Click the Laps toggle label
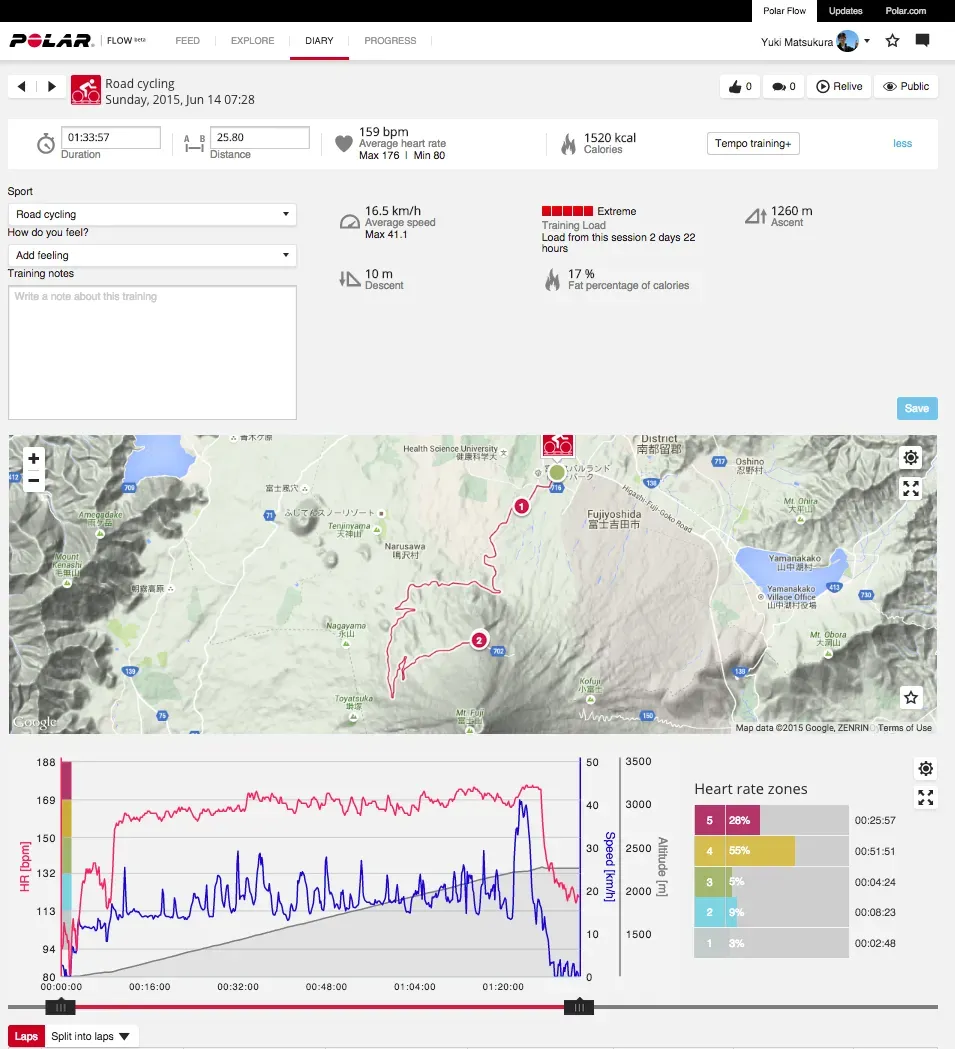Image resolution: width=955 pixels, height=1049 pixels. [x=26, y=1036]
